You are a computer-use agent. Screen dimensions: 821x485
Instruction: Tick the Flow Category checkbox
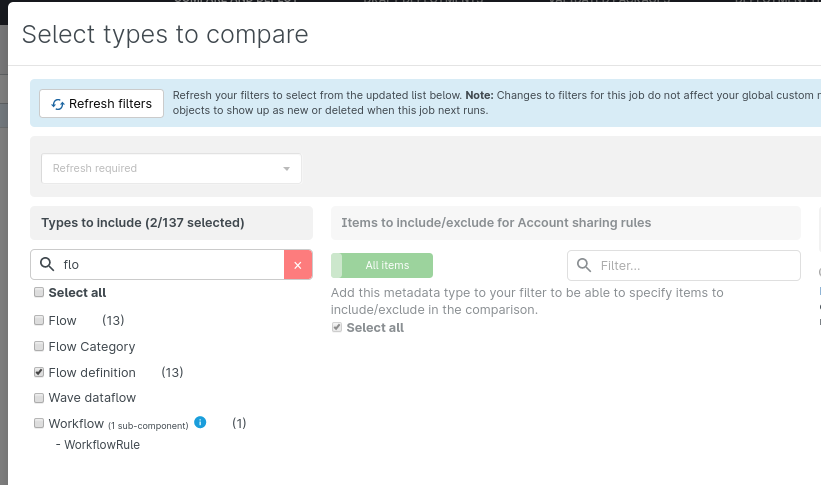click(x=39, y=347)
